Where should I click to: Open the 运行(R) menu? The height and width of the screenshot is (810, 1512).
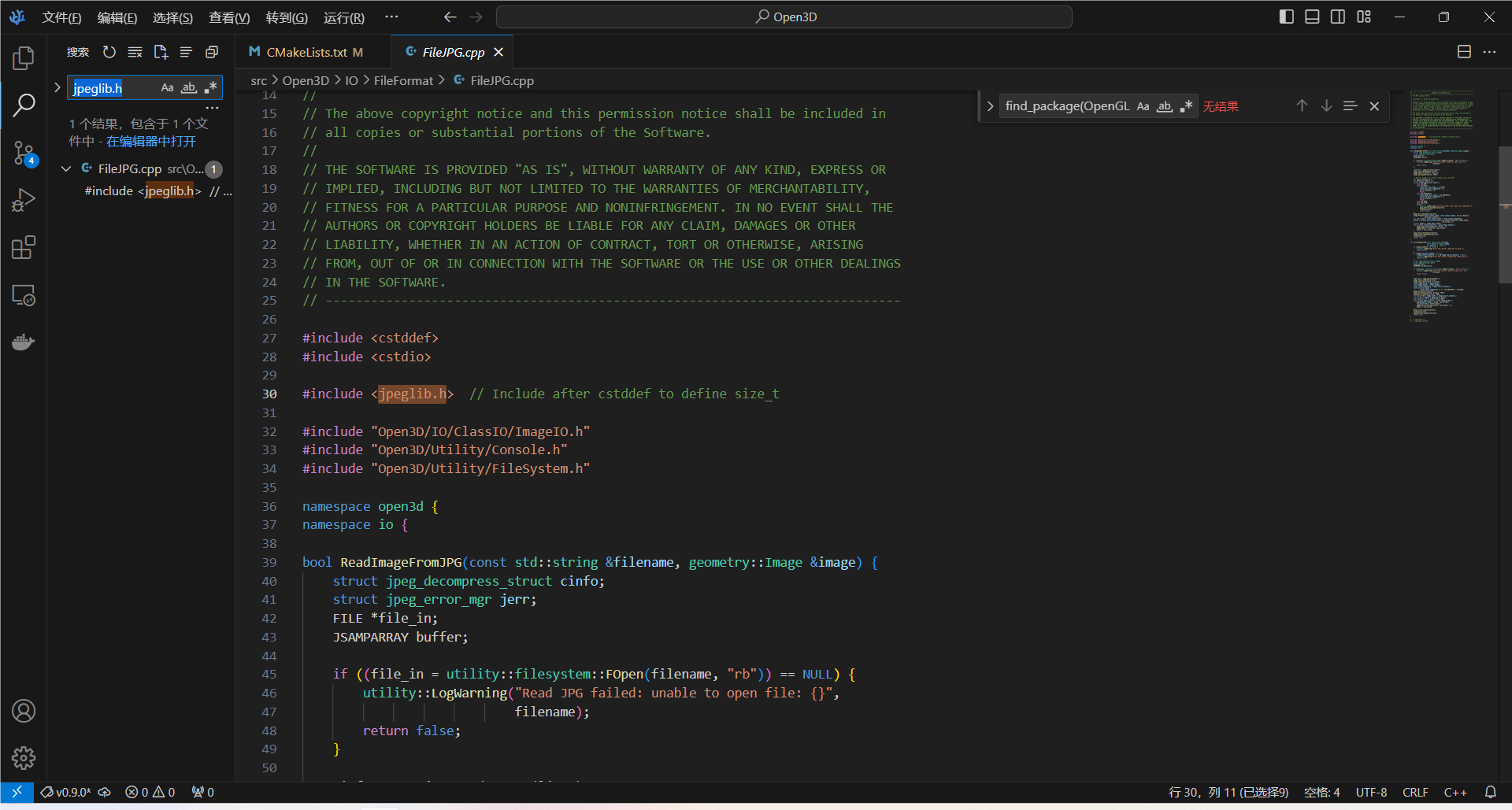tap(343, 17)
